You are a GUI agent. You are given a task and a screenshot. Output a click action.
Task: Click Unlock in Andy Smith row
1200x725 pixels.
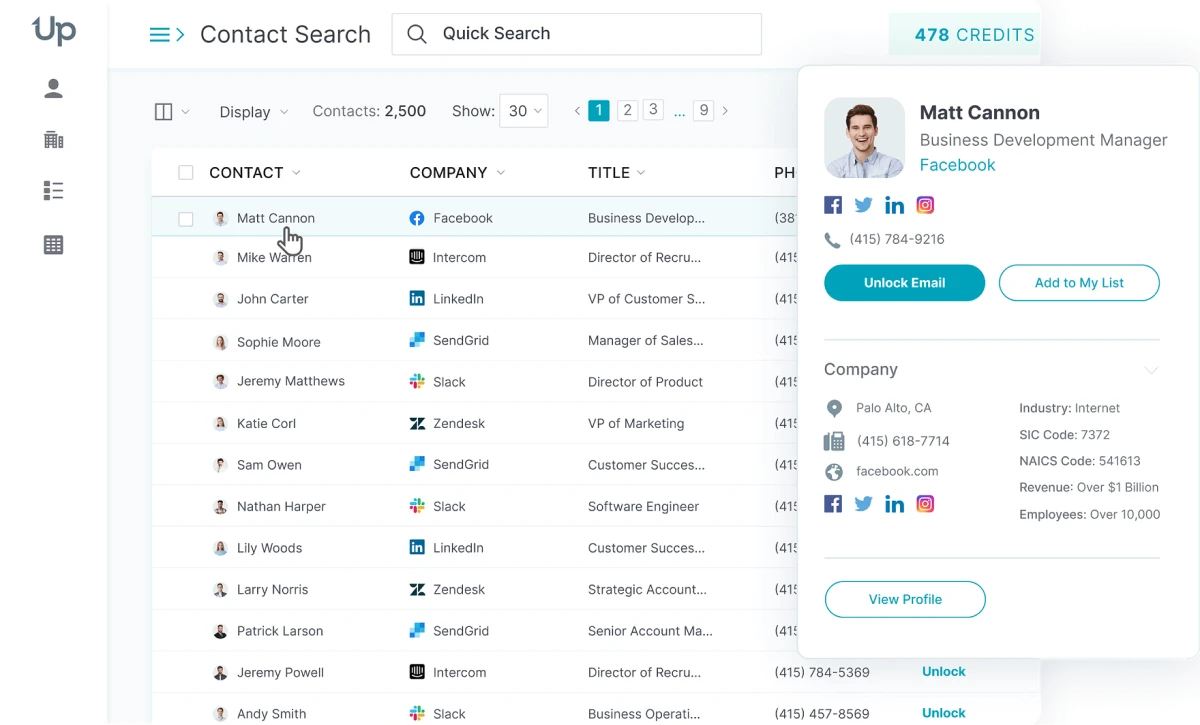(944, 713)
